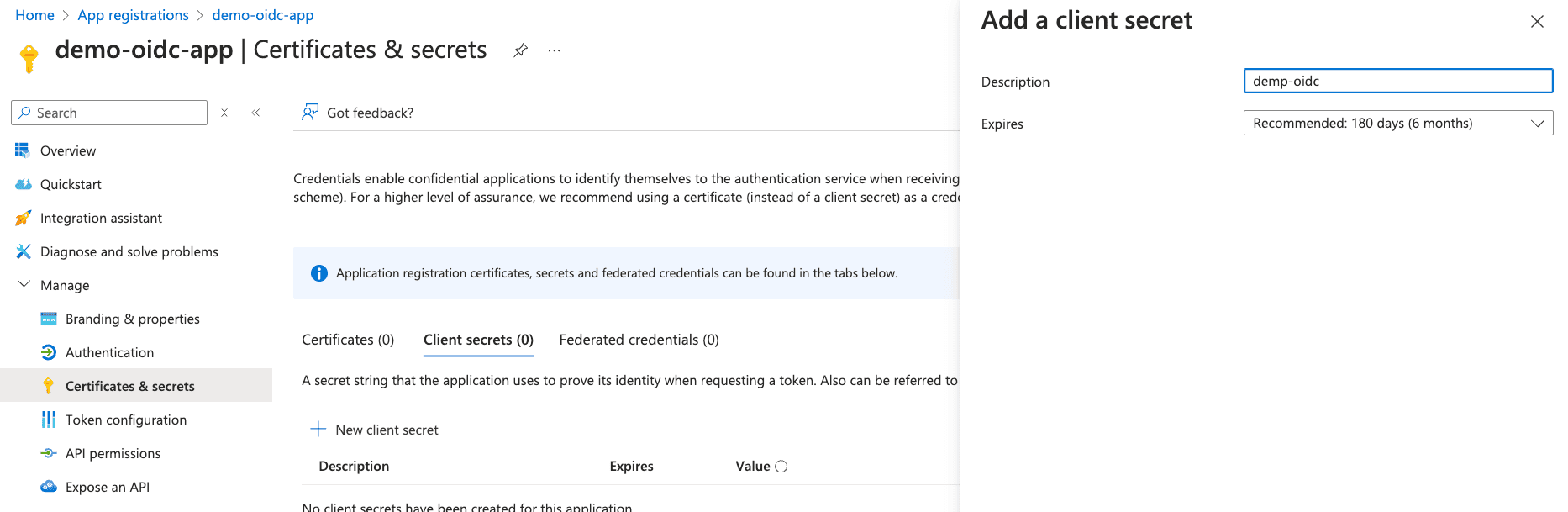Select API permissions in the sidebar
Image resolution: width=1568 pixels, height=512 pixels.
tap(113, 452)
